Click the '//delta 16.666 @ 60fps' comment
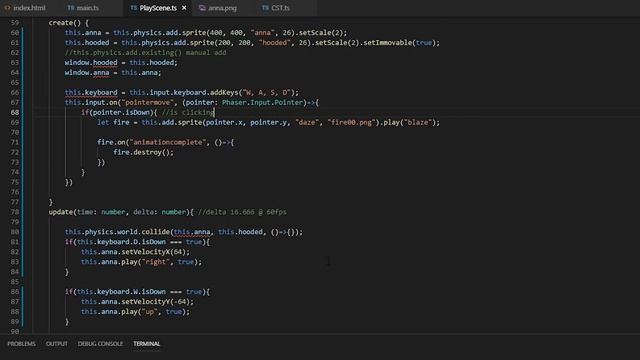 pos(242,212)
